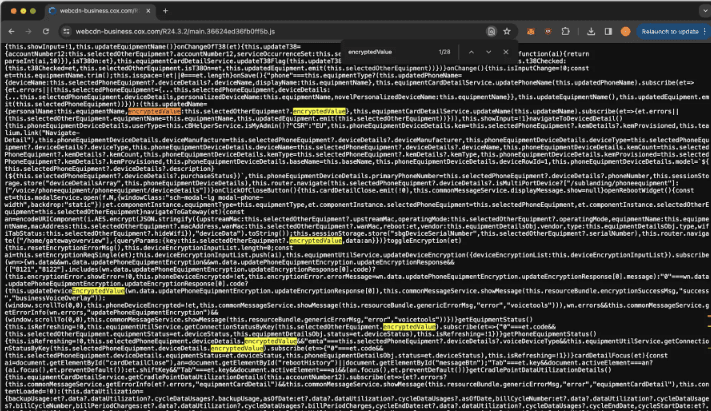The height and width of the screenshot is (411, 711).
Task: Click the text cardDetailFocus(et)
Action: [x=609, y=355]
